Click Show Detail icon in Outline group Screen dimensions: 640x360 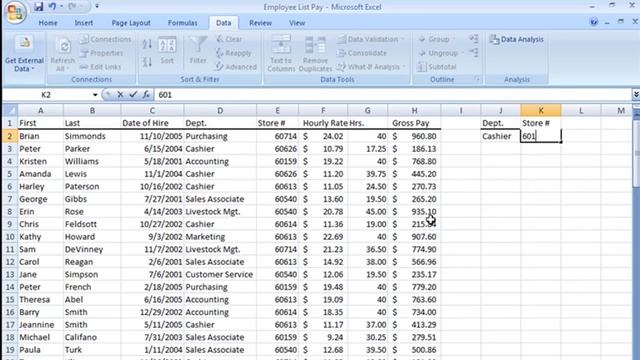coord(473,39)
